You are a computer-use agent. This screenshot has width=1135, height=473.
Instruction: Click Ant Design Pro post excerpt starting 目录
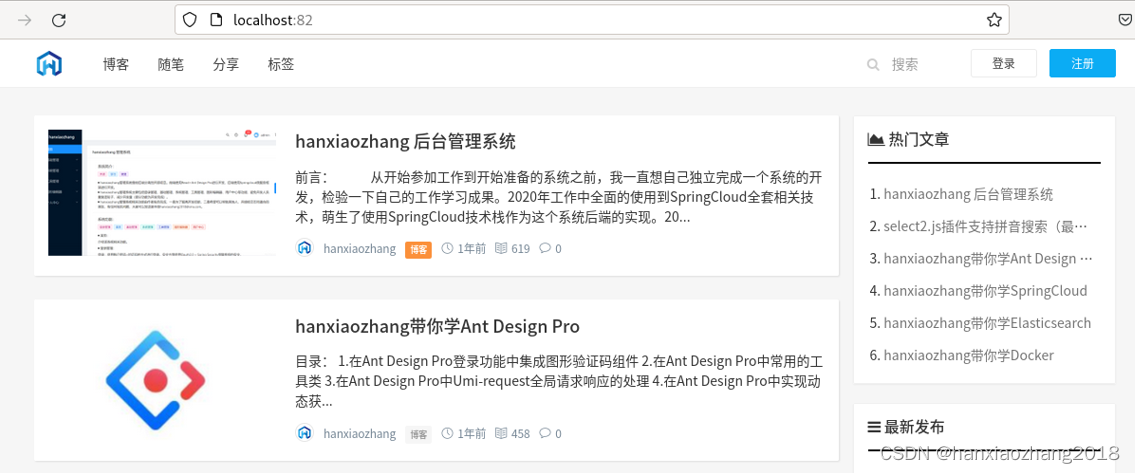click(x=559, y=381)
